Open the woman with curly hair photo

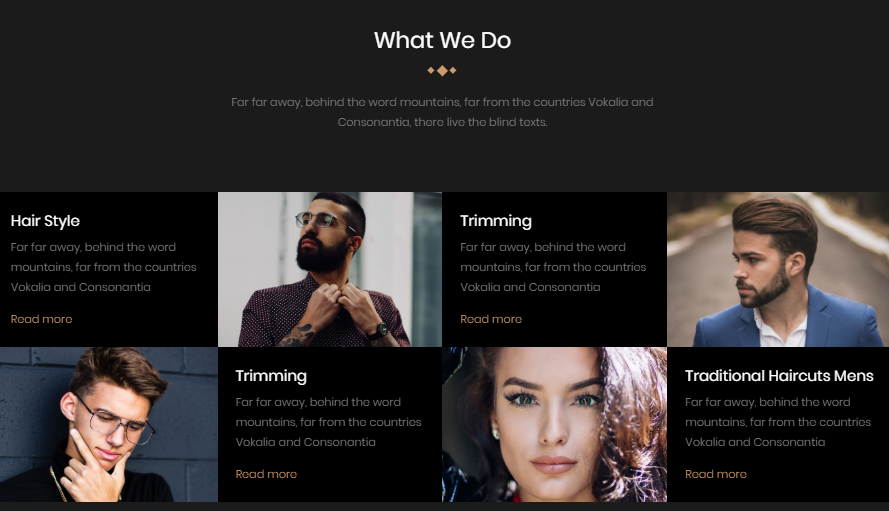(x=554, y=424)
